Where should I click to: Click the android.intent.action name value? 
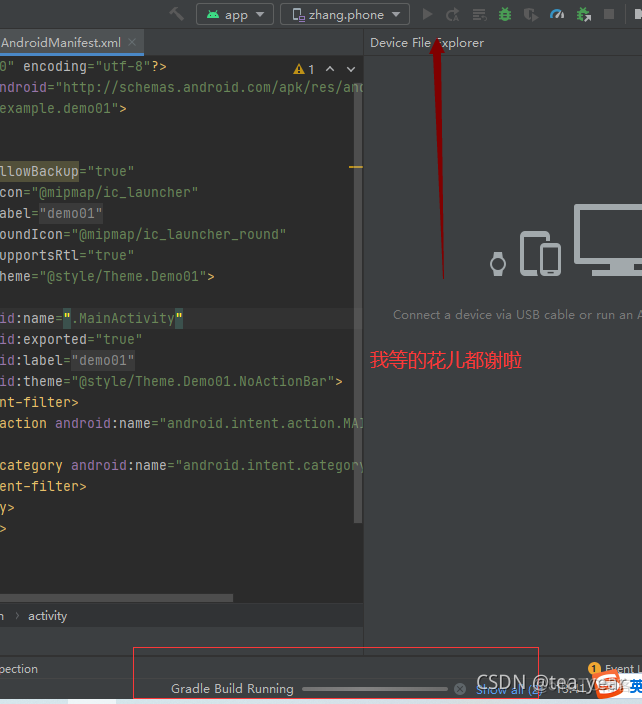(x=261, y=423)
